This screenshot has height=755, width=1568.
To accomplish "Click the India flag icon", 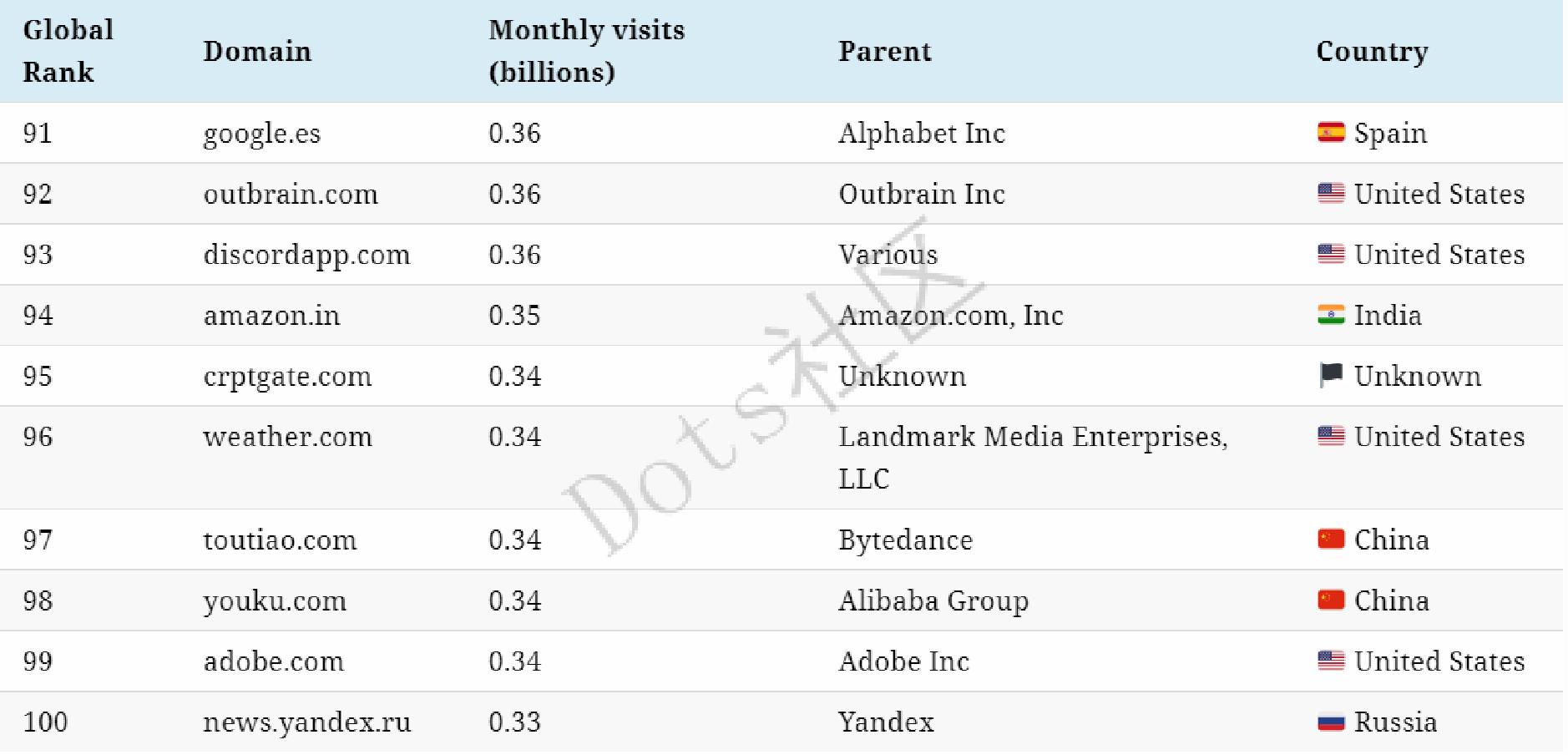I will tap(1331, 315).
